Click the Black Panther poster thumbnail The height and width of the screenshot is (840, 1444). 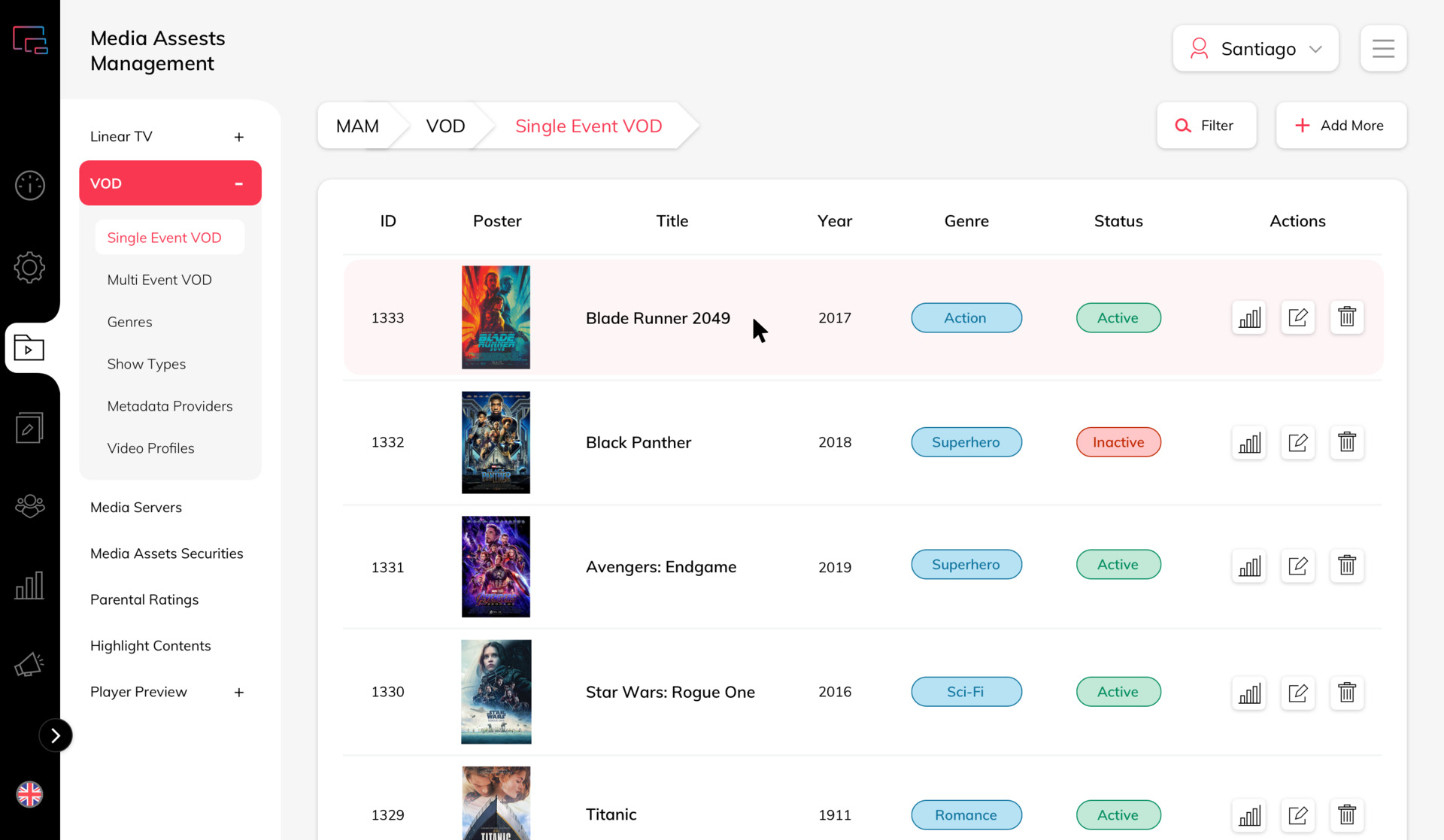point(496,442)
